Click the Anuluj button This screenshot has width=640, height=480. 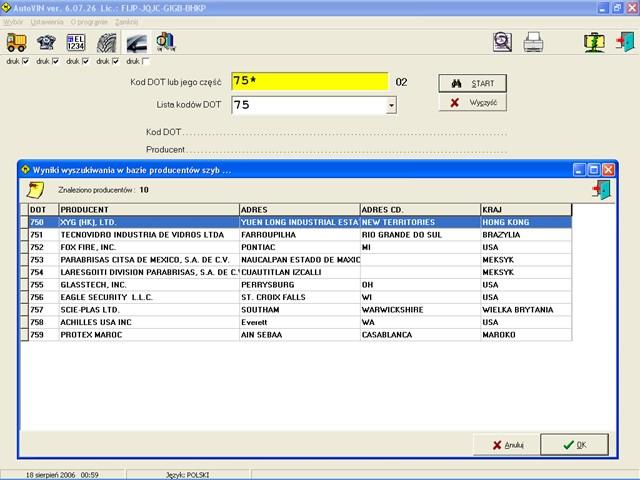pos(507,444)
